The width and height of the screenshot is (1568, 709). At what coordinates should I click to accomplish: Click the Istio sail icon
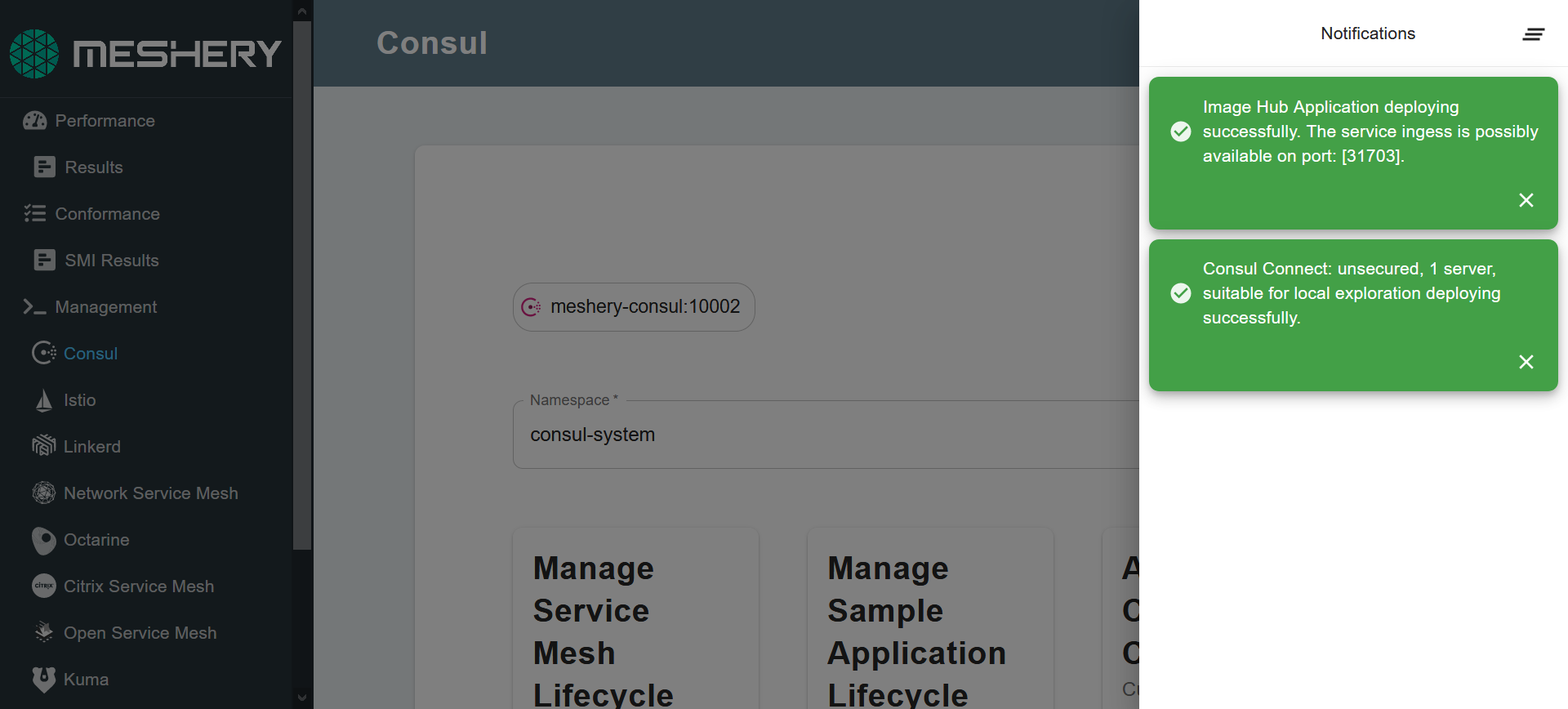[x=44, y=400]
